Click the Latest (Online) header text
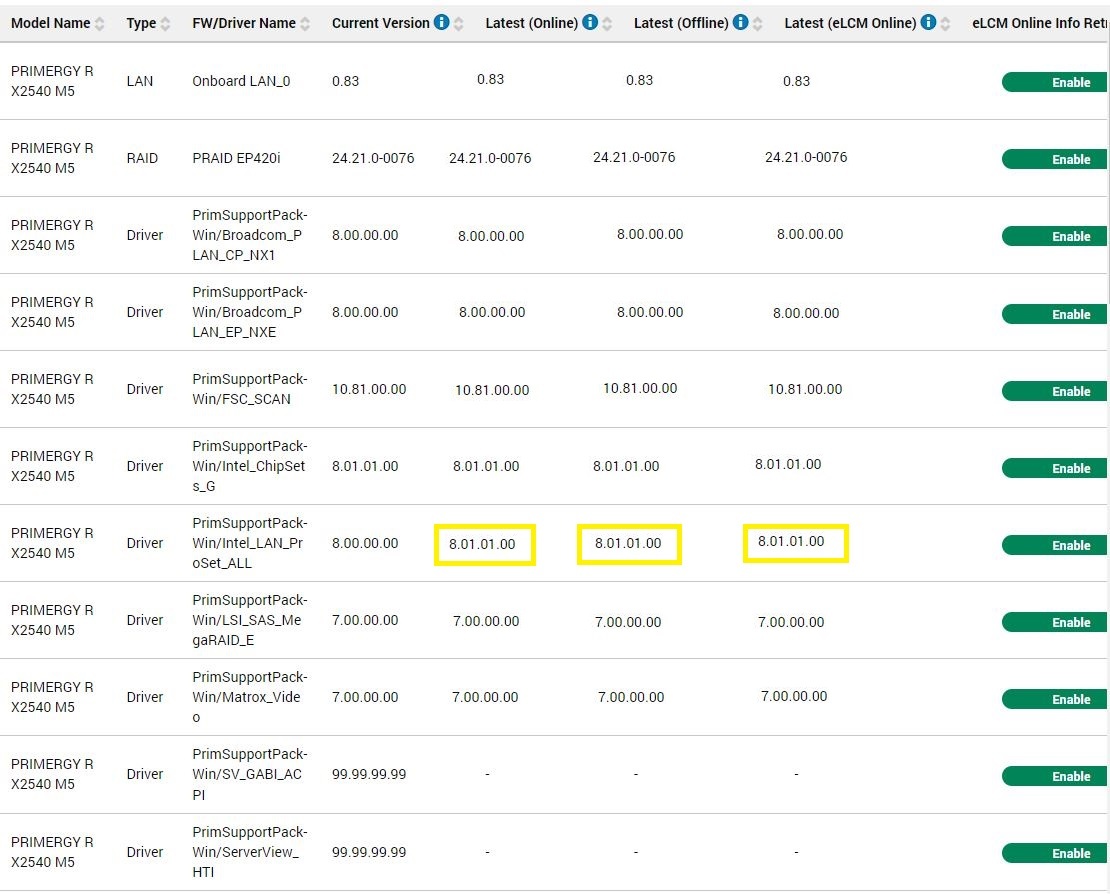The image size is (1110, 894). click(532, 23)
